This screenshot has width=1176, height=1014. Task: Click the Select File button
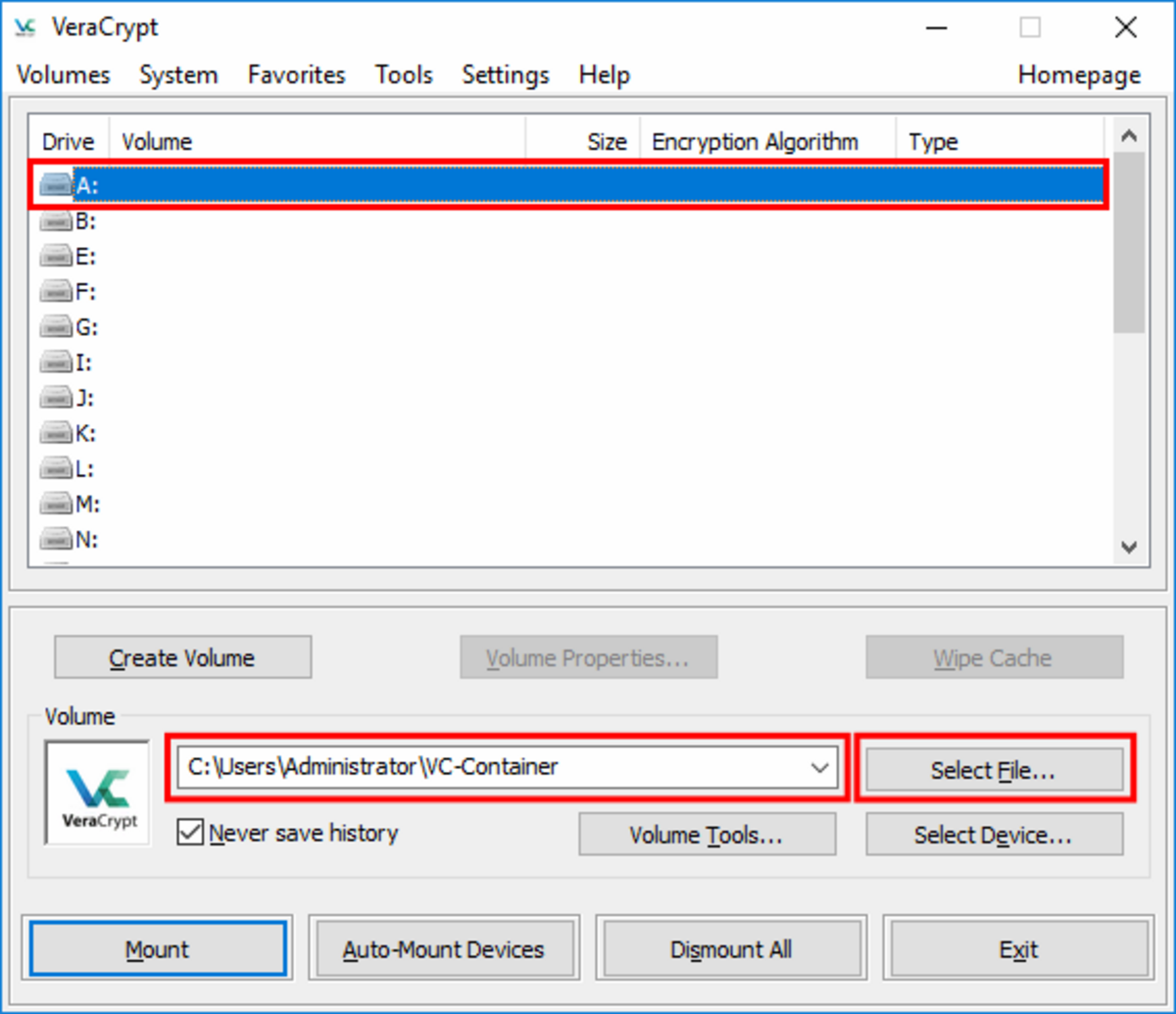[x=994, y=770]
